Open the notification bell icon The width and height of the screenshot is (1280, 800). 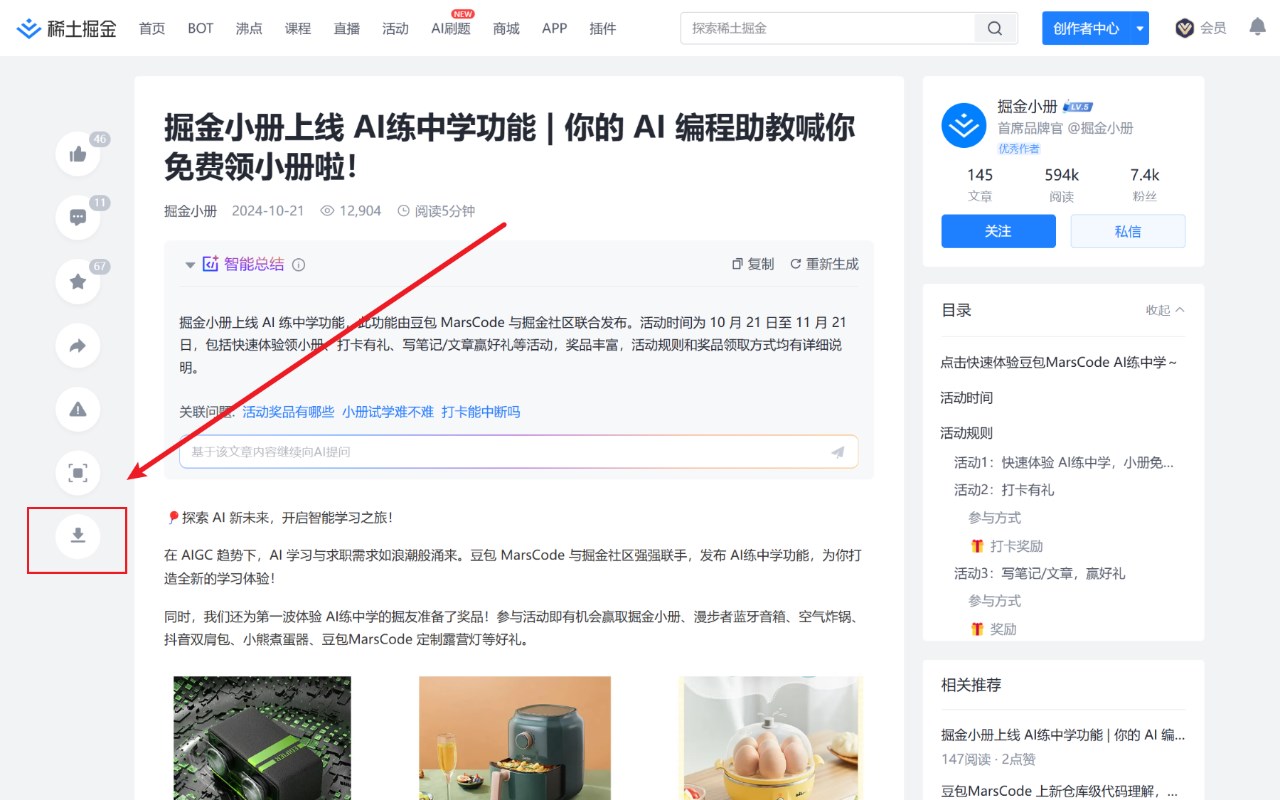[1258, 28]
